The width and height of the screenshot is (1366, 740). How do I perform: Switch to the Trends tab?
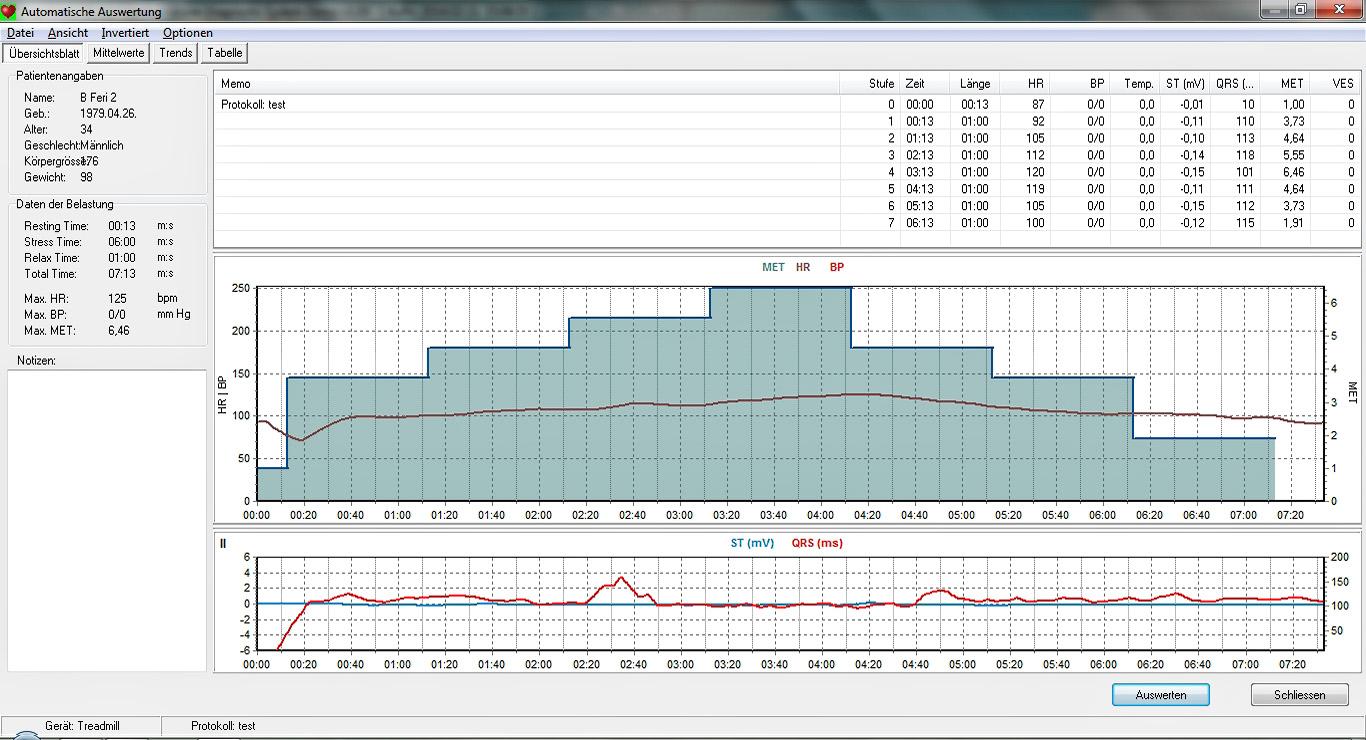click(175, 53)
